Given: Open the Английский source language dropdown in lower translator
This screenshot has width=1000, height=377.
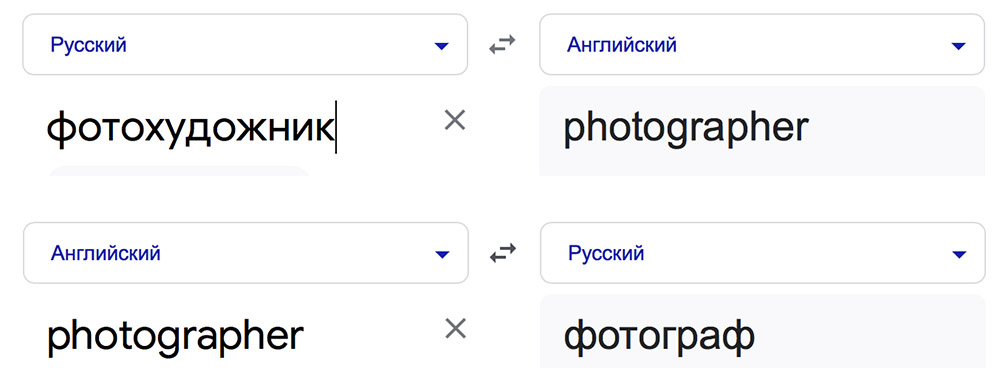Looking at the screenshot, I should 246,253.
